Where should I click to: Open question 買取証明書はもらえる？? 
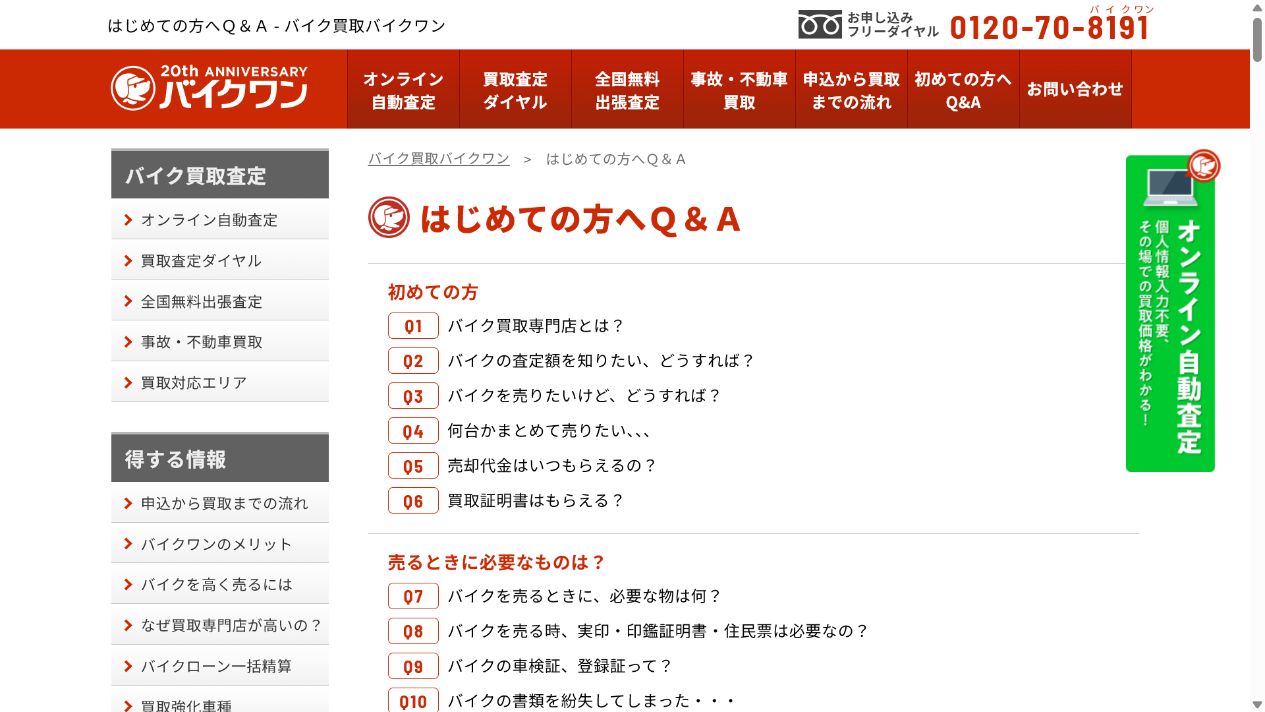click(x=536, y=501)
